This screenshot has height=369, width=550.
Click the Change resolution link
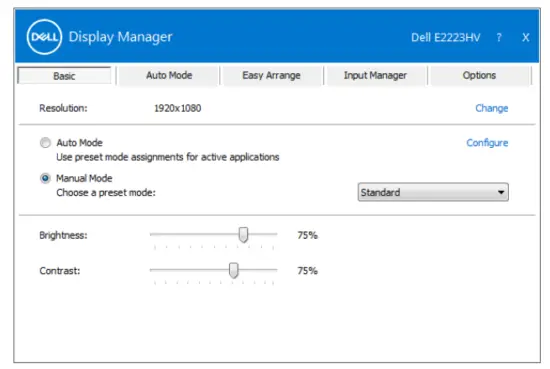click(491, 108)
